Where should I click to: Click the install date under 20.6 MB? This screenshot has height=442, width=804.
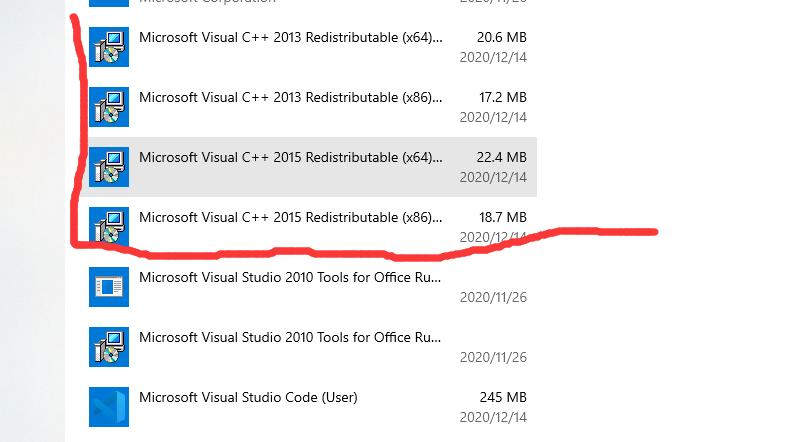click(x=493, y=57)
